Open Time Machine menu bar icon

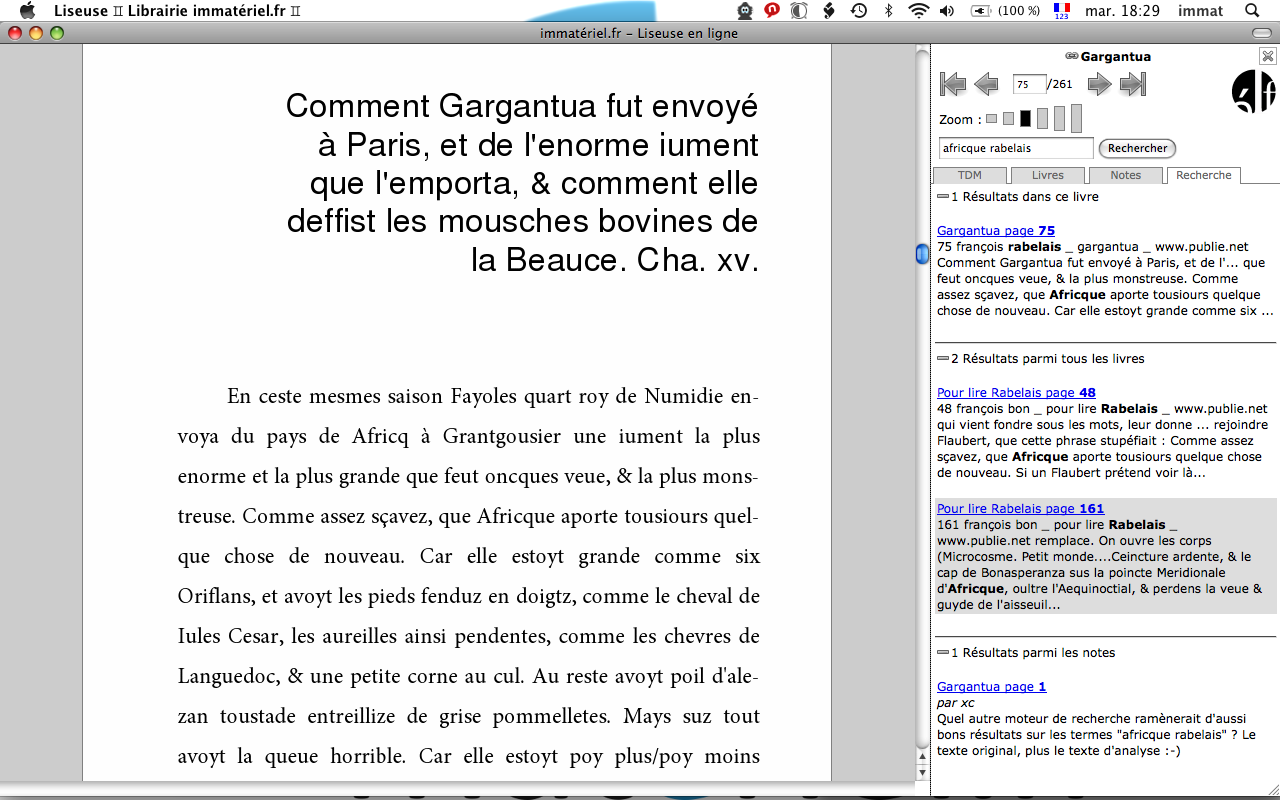(x=858, y=11)
